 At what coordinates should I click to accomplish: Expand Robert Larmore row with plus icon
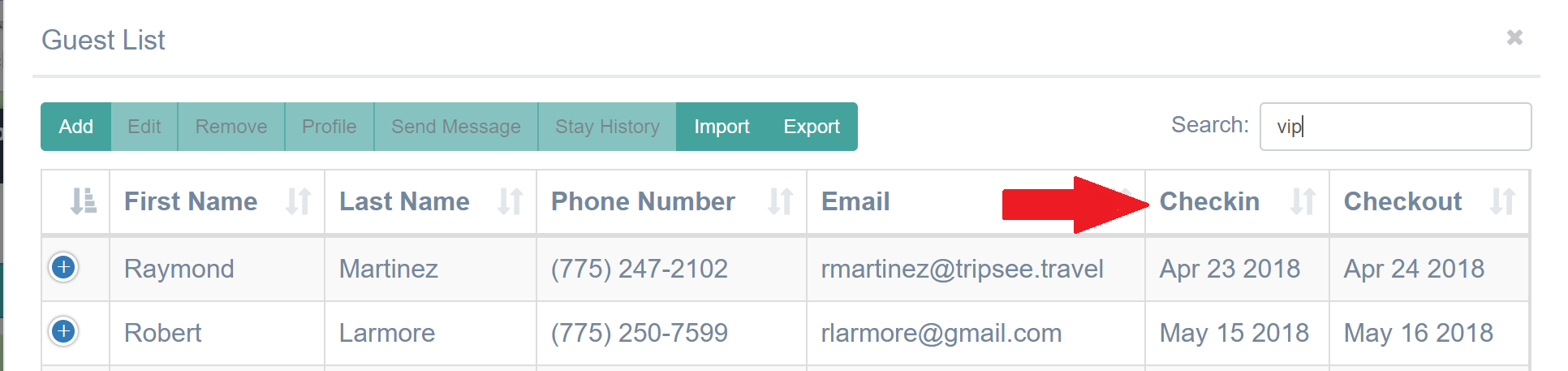coord(63,331)
